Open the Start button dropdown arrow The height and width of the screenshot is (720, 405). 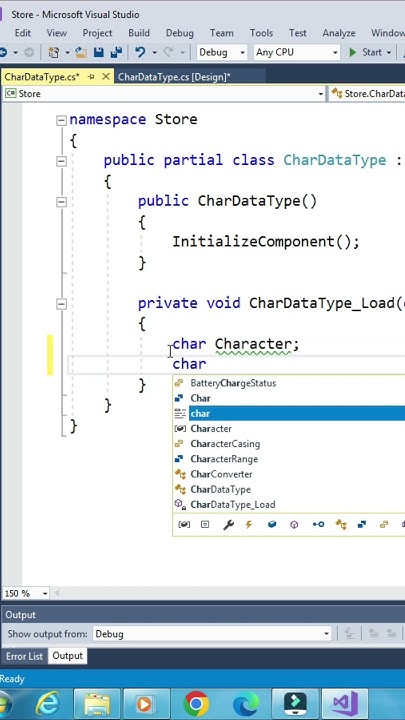coord(389,53)
